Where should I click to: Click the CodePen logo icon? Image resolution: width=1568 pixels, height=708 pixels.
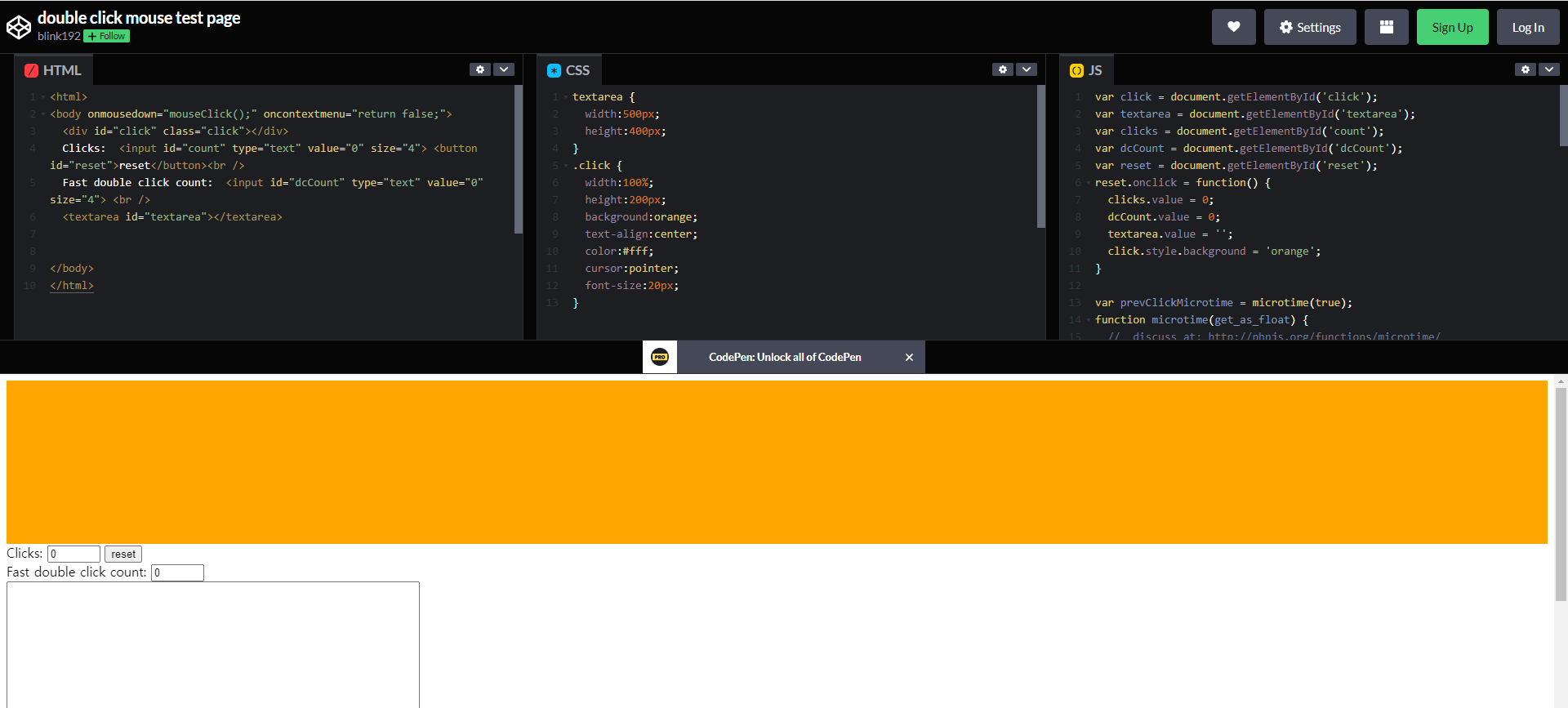[x=19, y=27]
